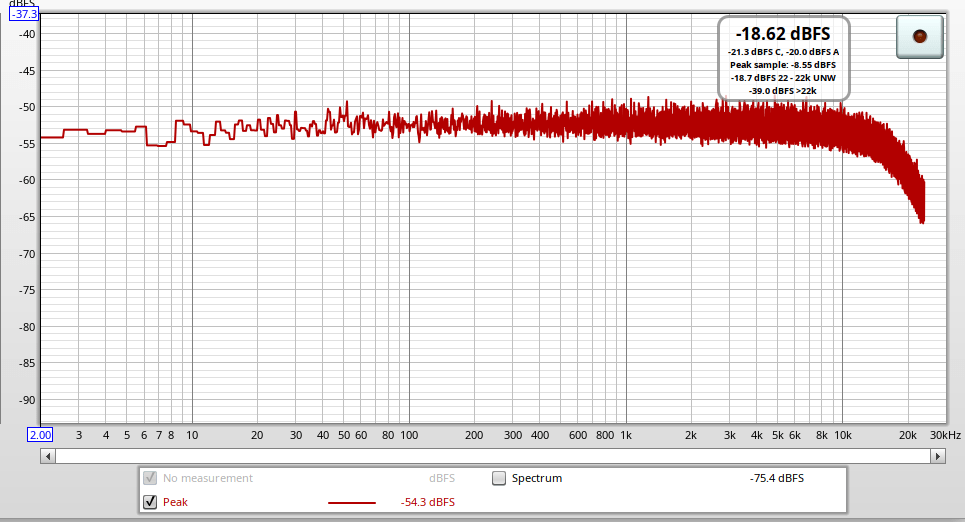Click the Spectrum legend label
This screenshot has width=965, height=522.
tap(537, 478)
